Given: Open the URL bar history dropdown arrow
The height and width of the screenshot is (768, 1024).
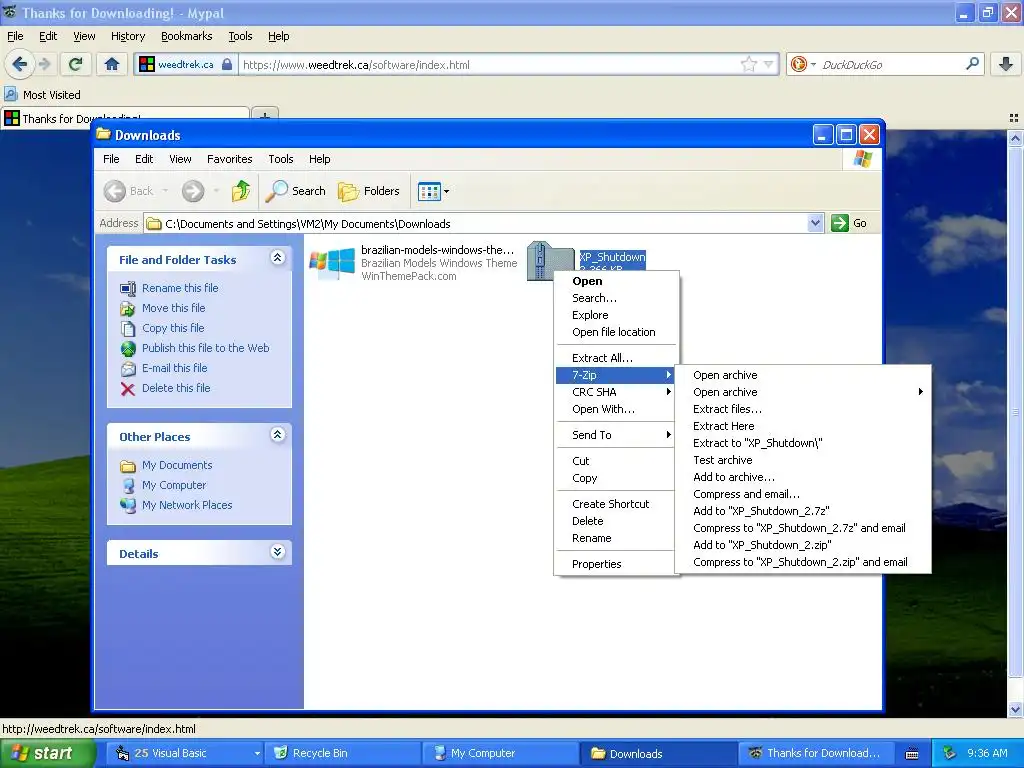Looking at the screenshot, I should [x=769, y=64].
